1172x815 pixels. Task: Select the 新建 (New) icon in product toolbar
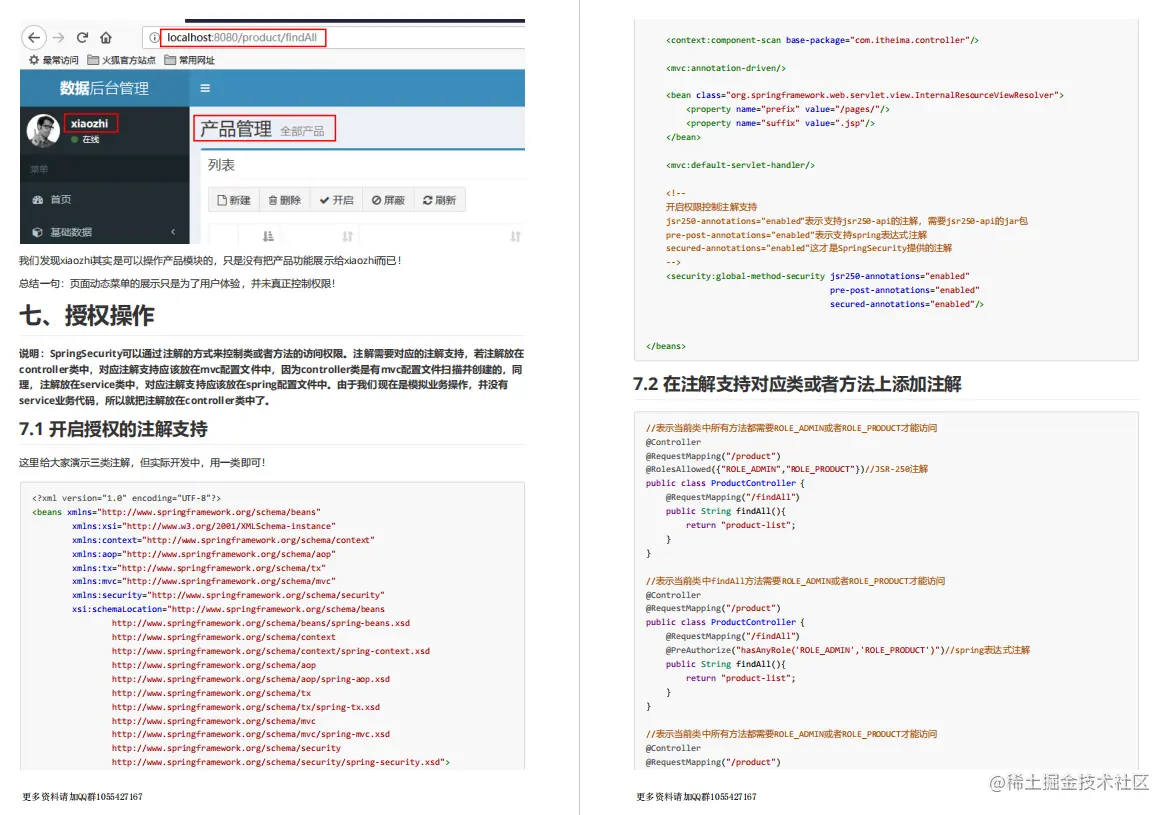[222, 199]
